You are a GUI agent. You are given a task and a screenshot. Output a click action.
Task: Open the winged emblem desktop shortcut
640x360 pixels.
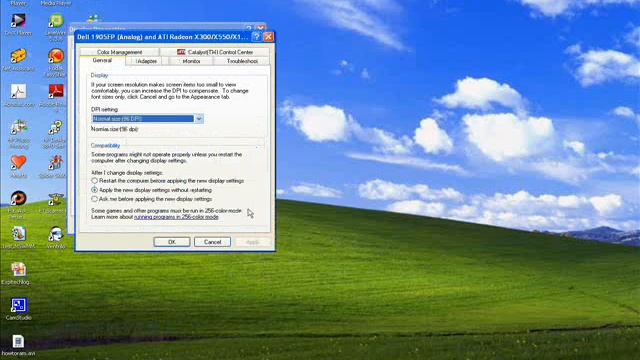[x=56, y=198]
